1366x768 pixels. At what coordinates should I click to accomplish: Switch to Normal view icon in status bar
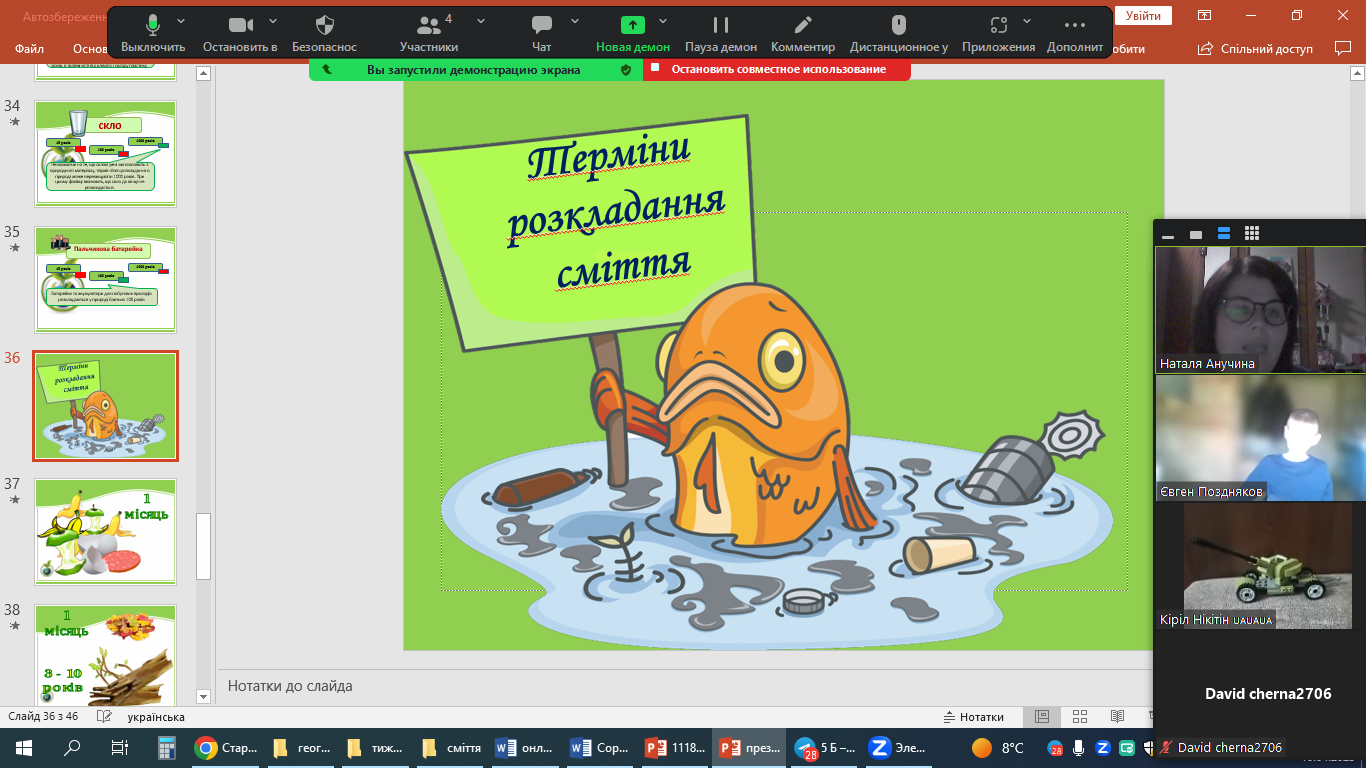point(1042,717)
